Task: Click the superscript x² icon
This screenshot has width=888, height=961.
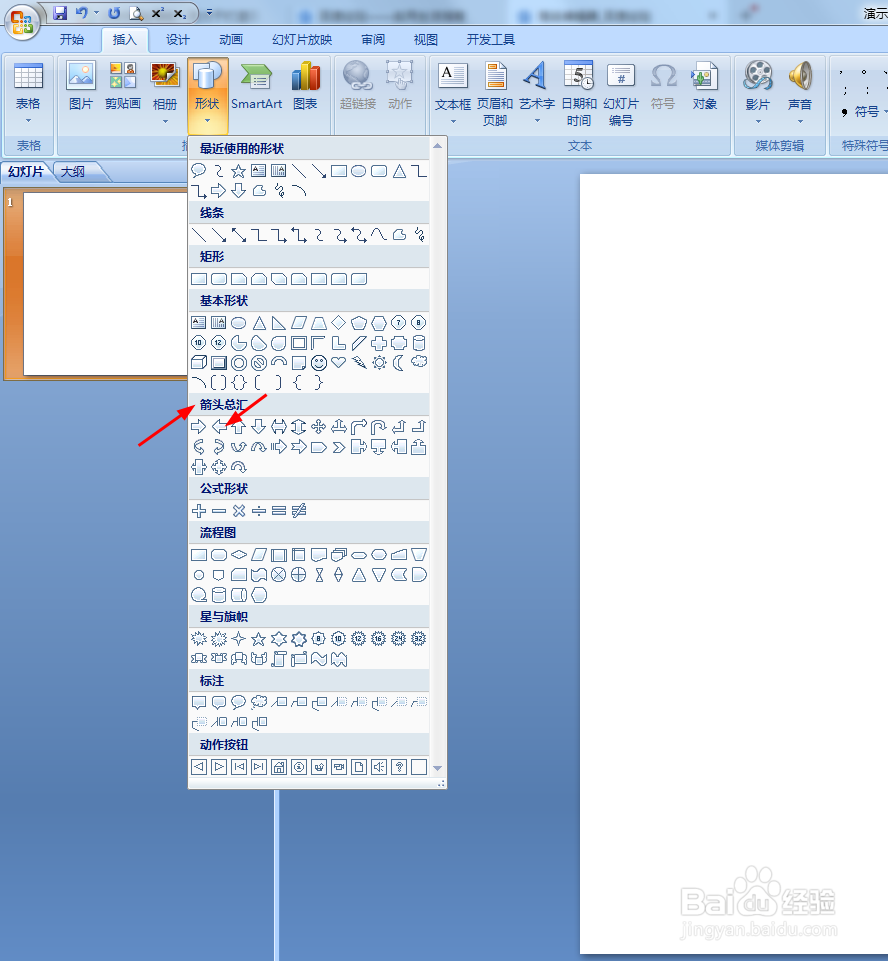Action: click(x=157, y=13)
